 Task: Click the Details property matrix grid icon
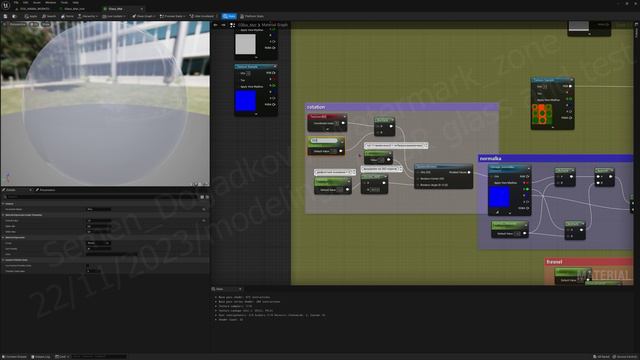tap(202, 197)
